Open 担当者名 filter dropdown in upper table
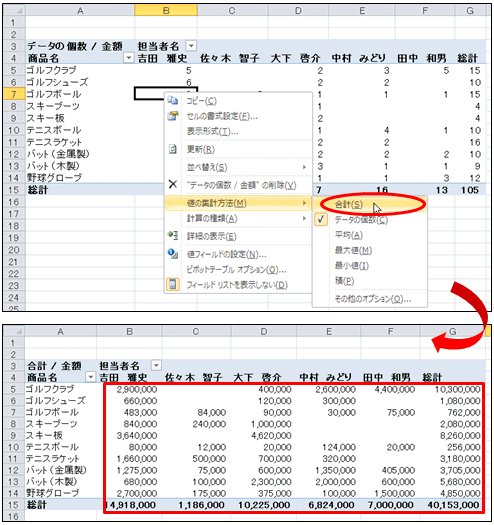The image size is (494, 525). (x=191, y=46)
